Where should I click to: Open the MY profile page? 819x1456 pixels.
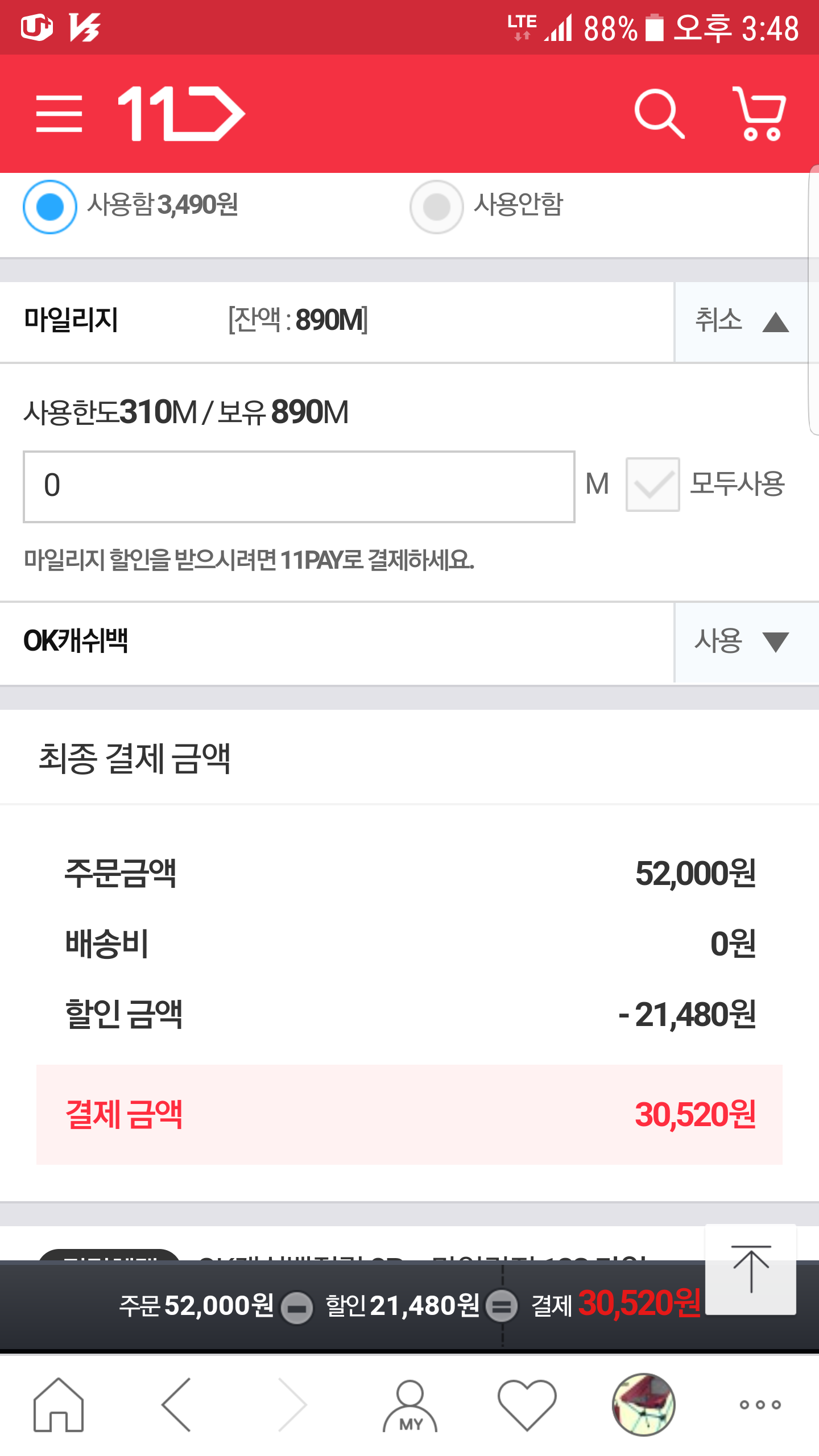410,1404
